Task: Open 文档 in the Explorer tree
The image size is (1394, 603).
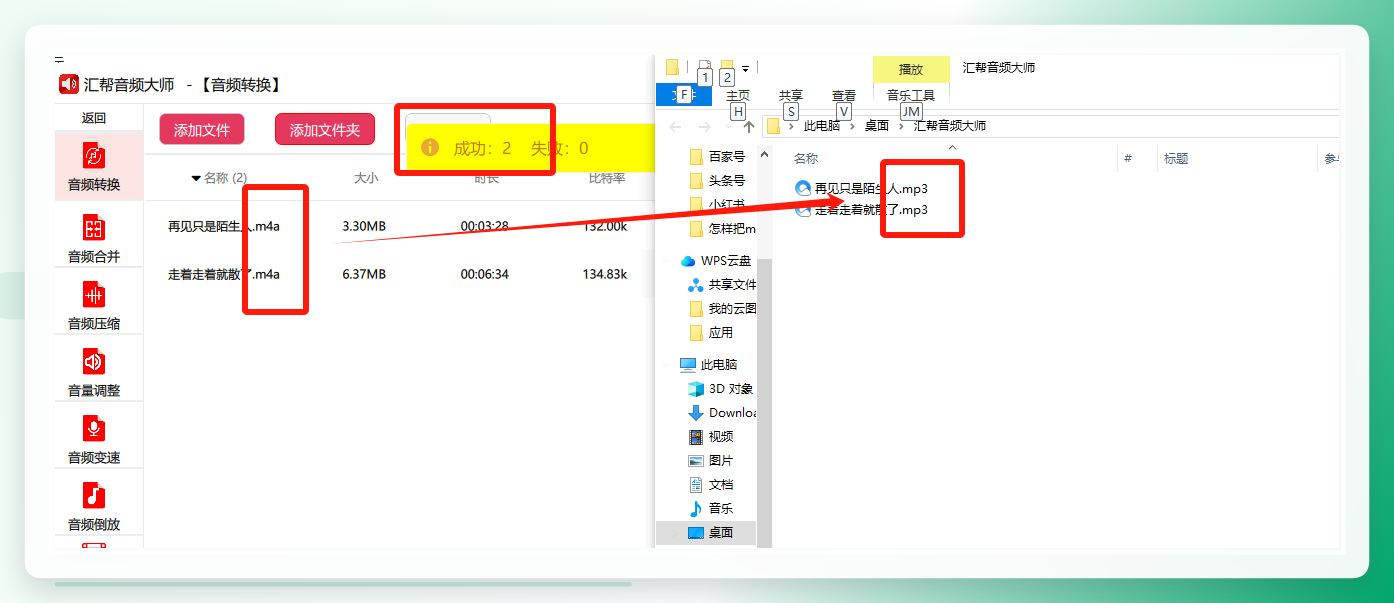Action: [x=711, y=485]
